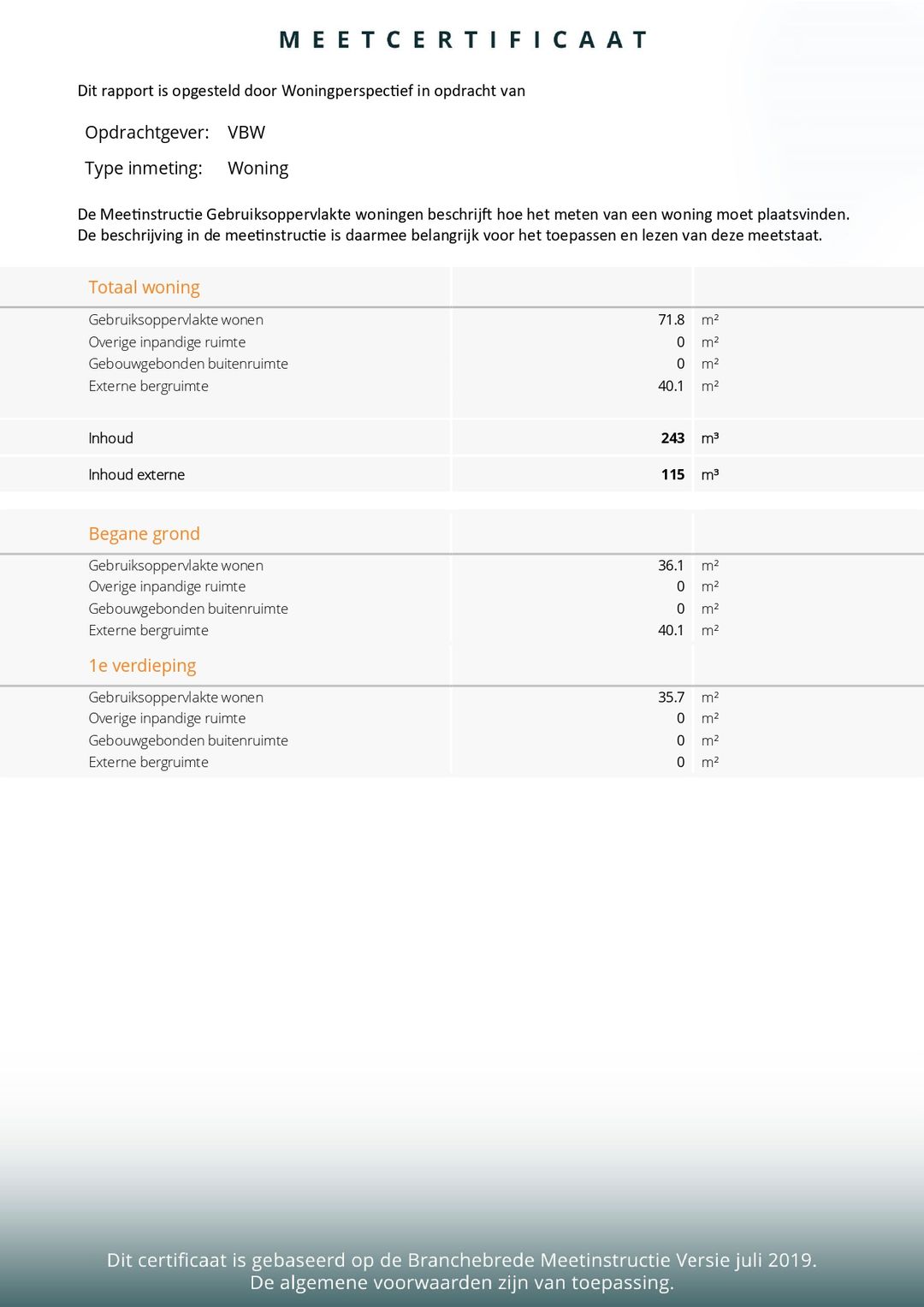Click the MEETCERTIFICAAT title heading
The width and height of the screenshot is (924, 1307).
tap(462, 40)
